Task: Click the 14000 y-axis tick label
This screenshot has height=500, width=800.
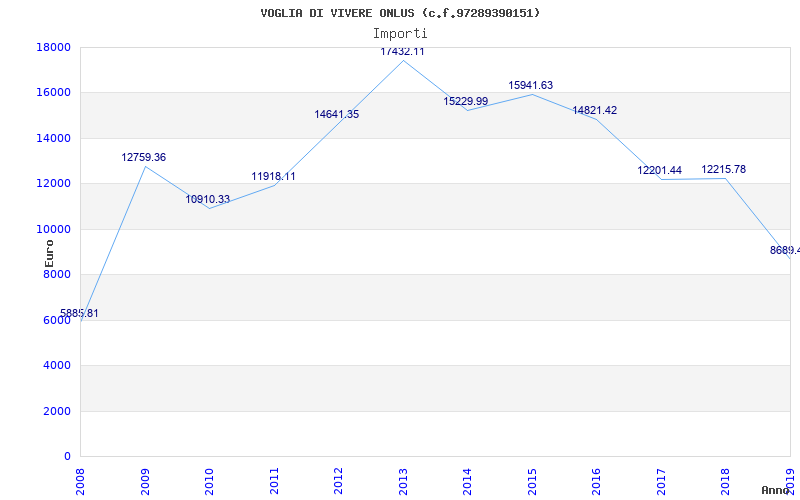Action: 54,138
